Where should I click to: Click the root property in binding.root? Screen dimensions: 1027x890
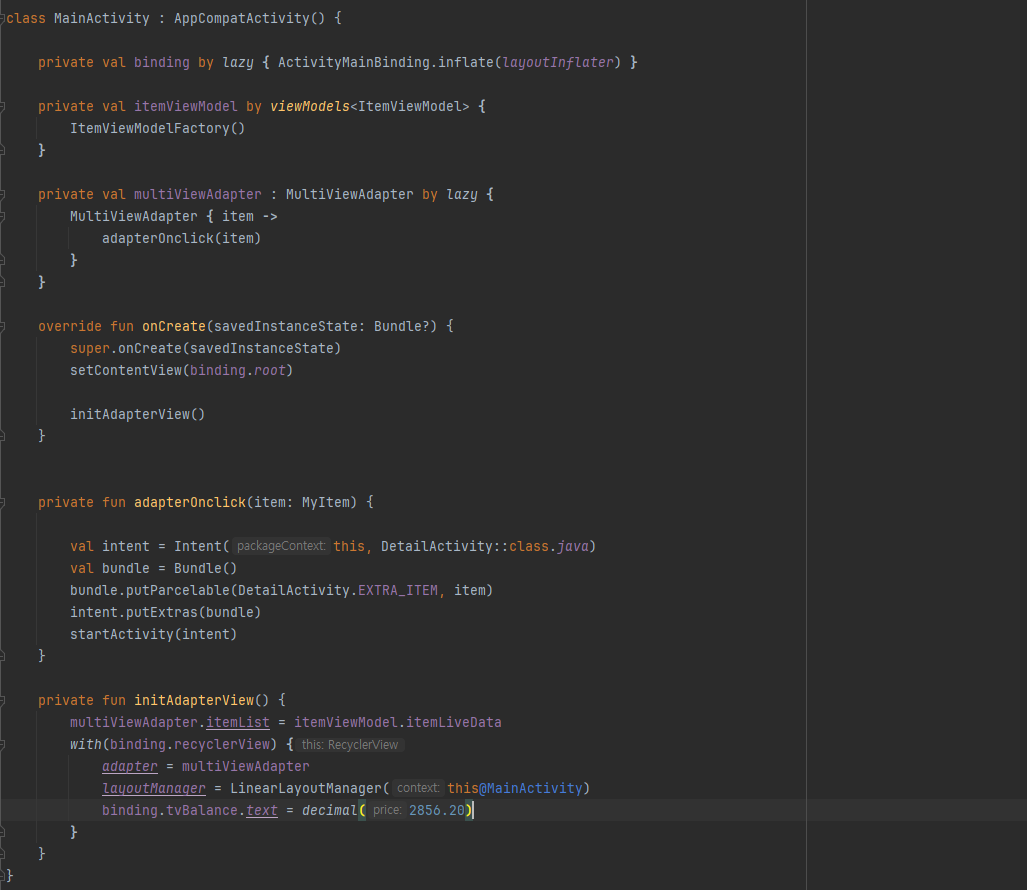click(x=270, y=370)
